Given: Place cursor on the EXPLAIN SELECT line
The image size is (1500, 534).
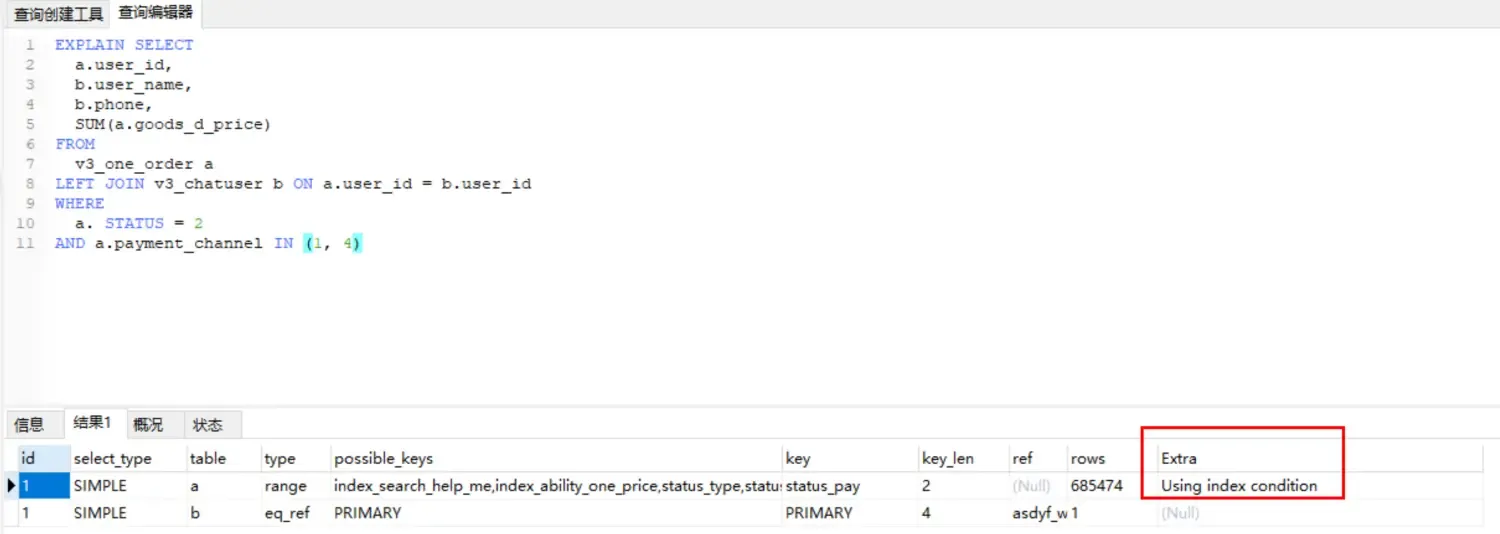Looking at the screenshot, I should click(124, 45).
